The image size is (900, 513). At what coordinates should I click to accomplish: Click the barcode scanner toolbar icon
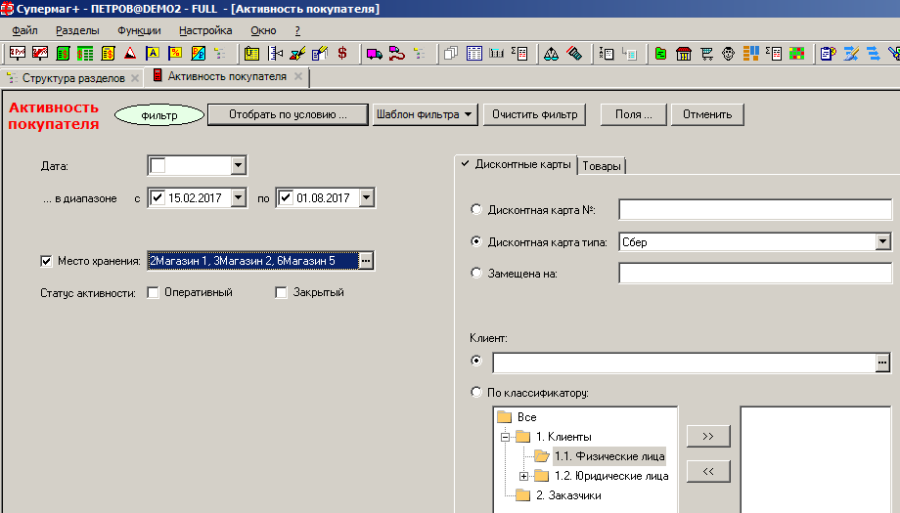[x=574, y=53]
